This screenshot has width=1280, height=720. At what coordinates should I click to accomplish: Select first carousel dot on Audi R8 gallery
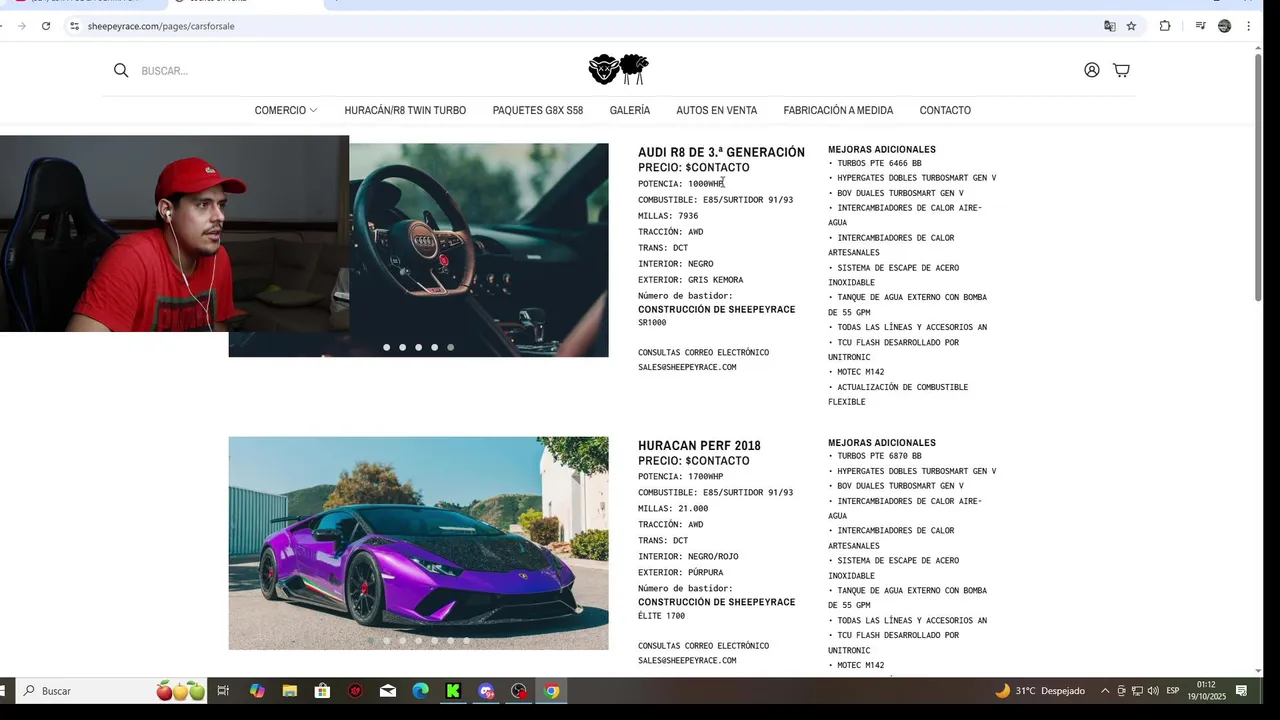click(386, 347)
